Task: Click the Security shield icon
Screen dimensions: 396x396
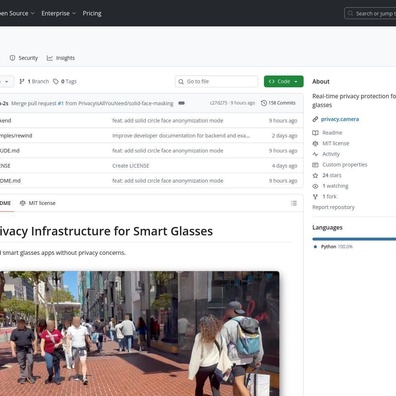Action: pos(12,58)
